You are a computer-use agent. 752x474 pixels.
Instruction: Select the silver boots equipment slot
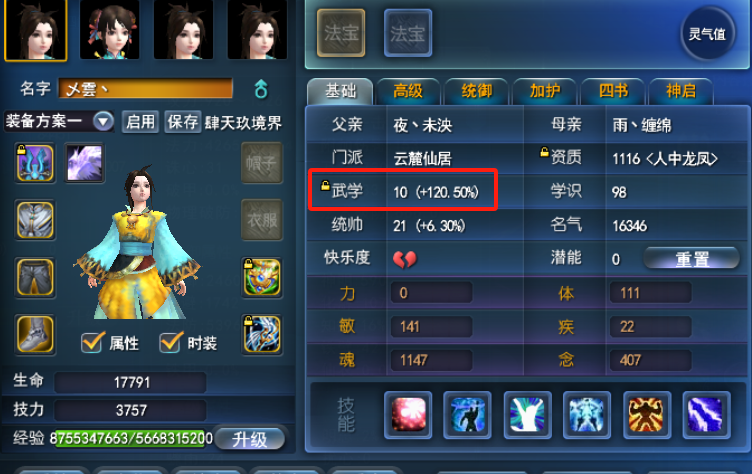point(35,334)
